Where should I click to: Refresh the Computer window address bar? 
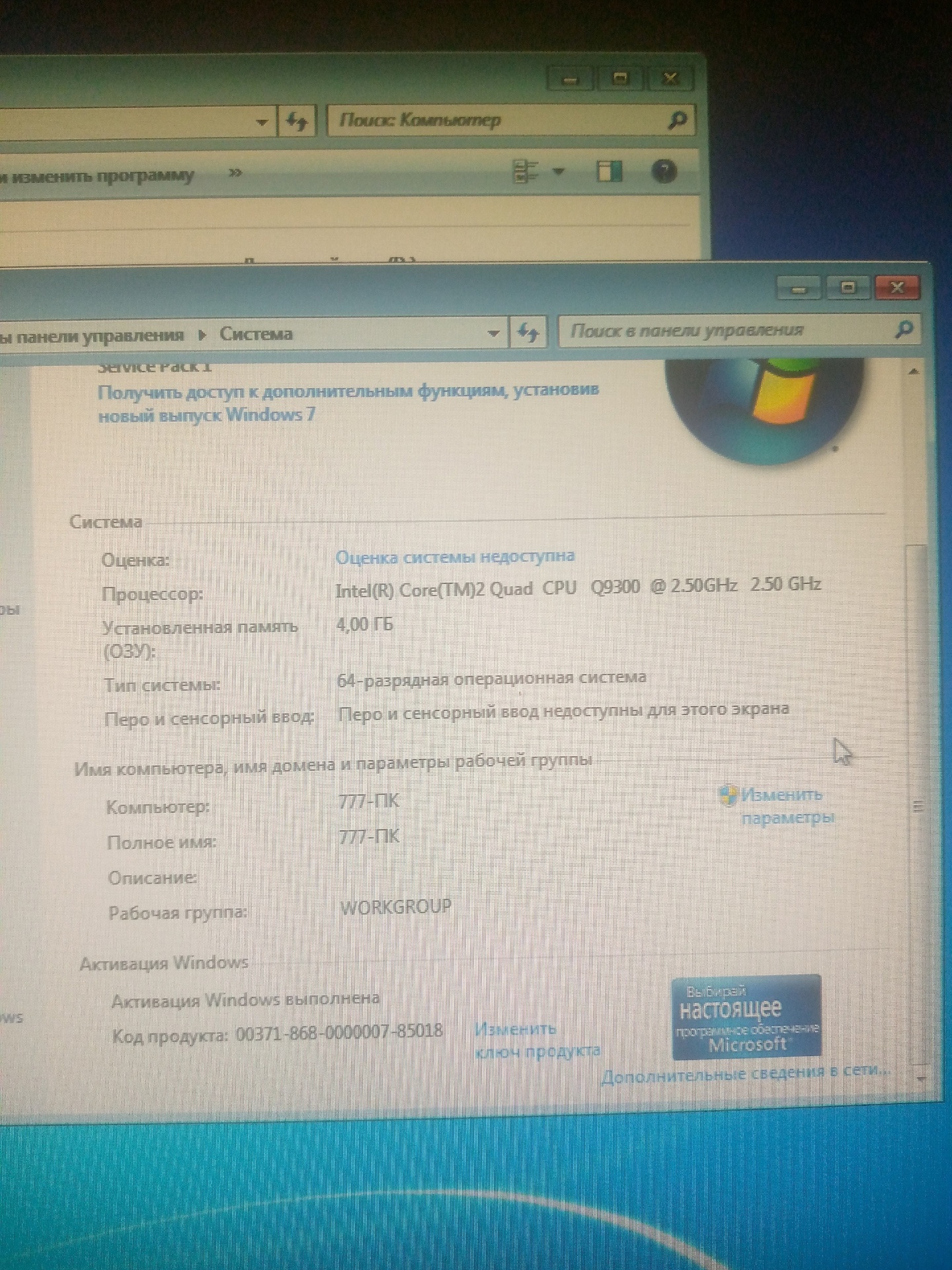click(297, 122)
